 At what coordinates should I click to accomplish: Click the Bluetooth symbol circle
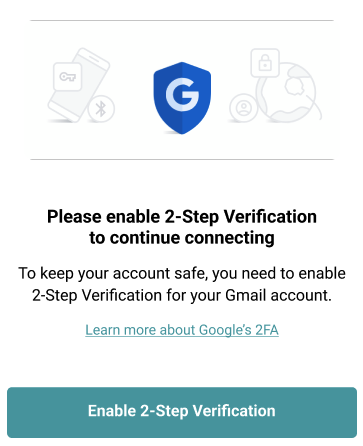[101, 109]
